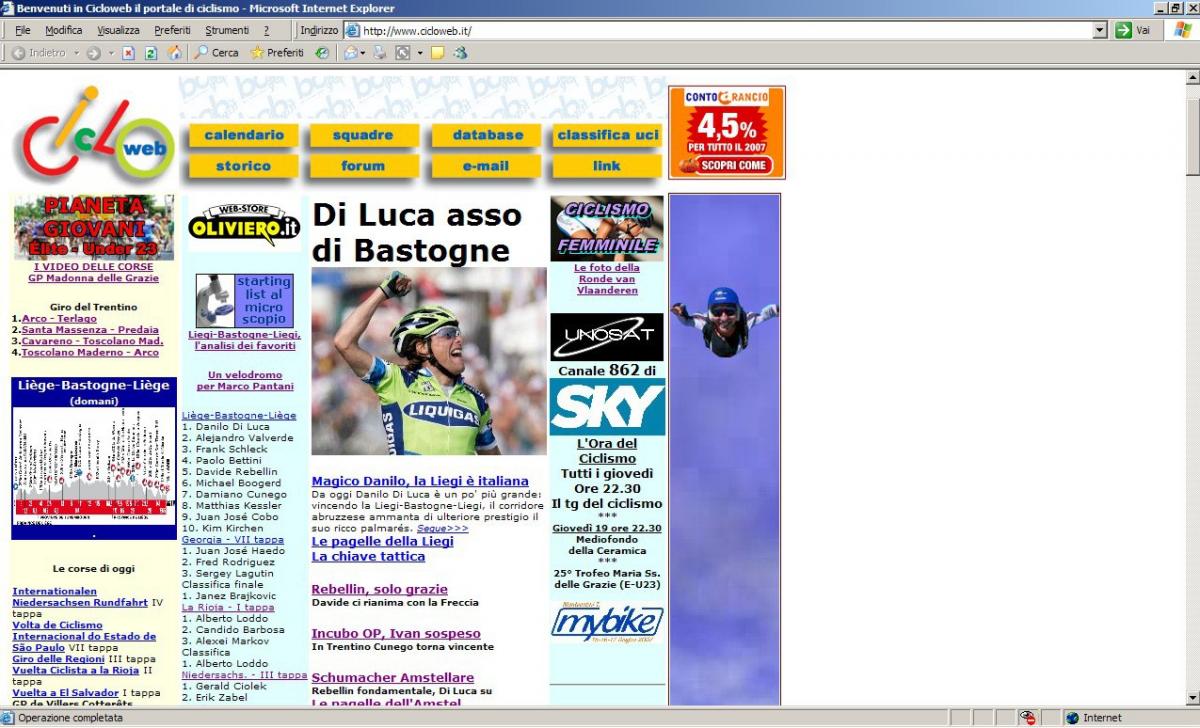Go to the browser Home page icon
Viewport: 1200px width, 728px height.
pyautogui.click(x=175, y=53)
